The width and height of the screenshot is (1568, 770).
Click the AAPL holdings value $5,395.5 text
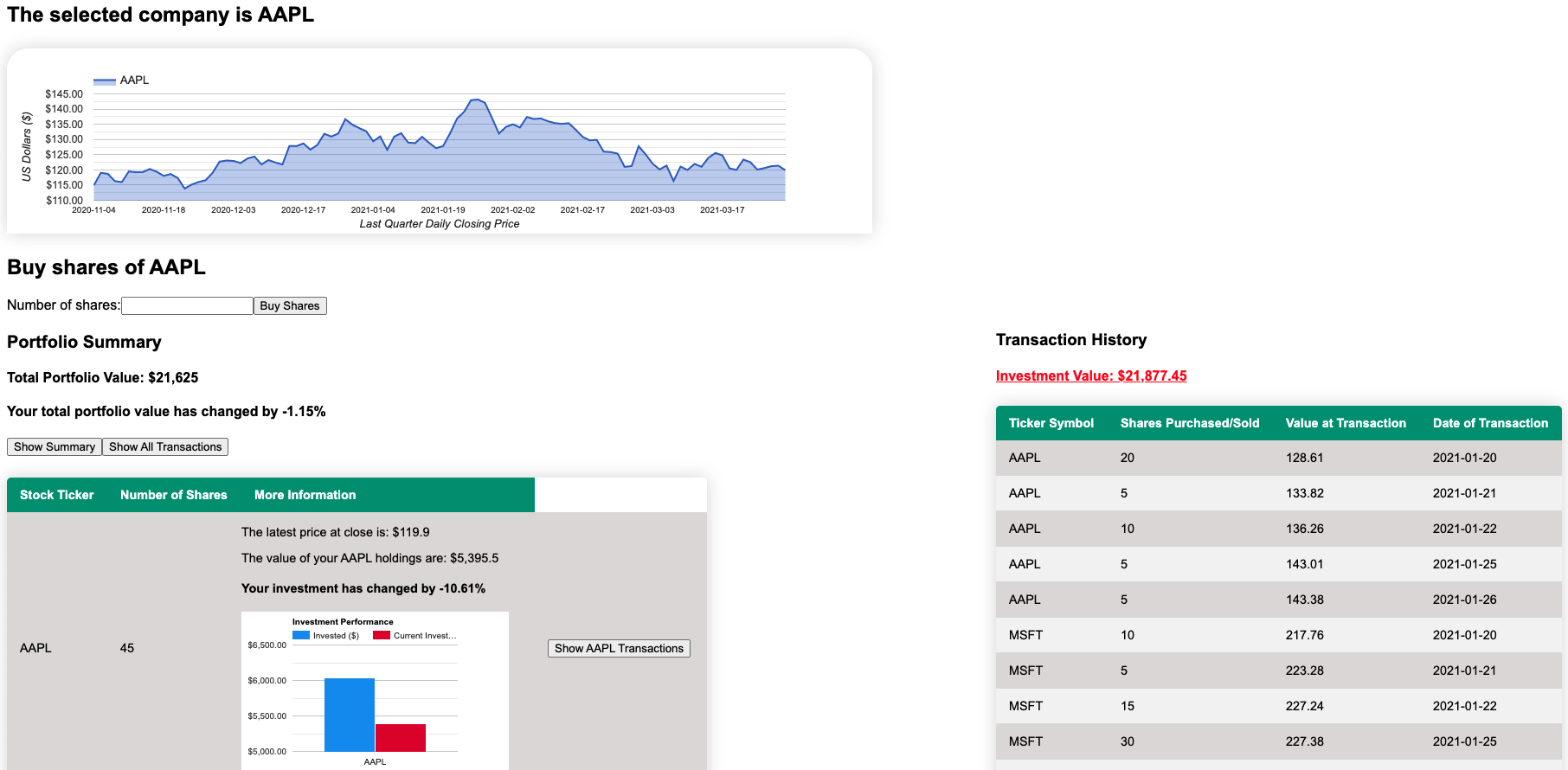370,558
